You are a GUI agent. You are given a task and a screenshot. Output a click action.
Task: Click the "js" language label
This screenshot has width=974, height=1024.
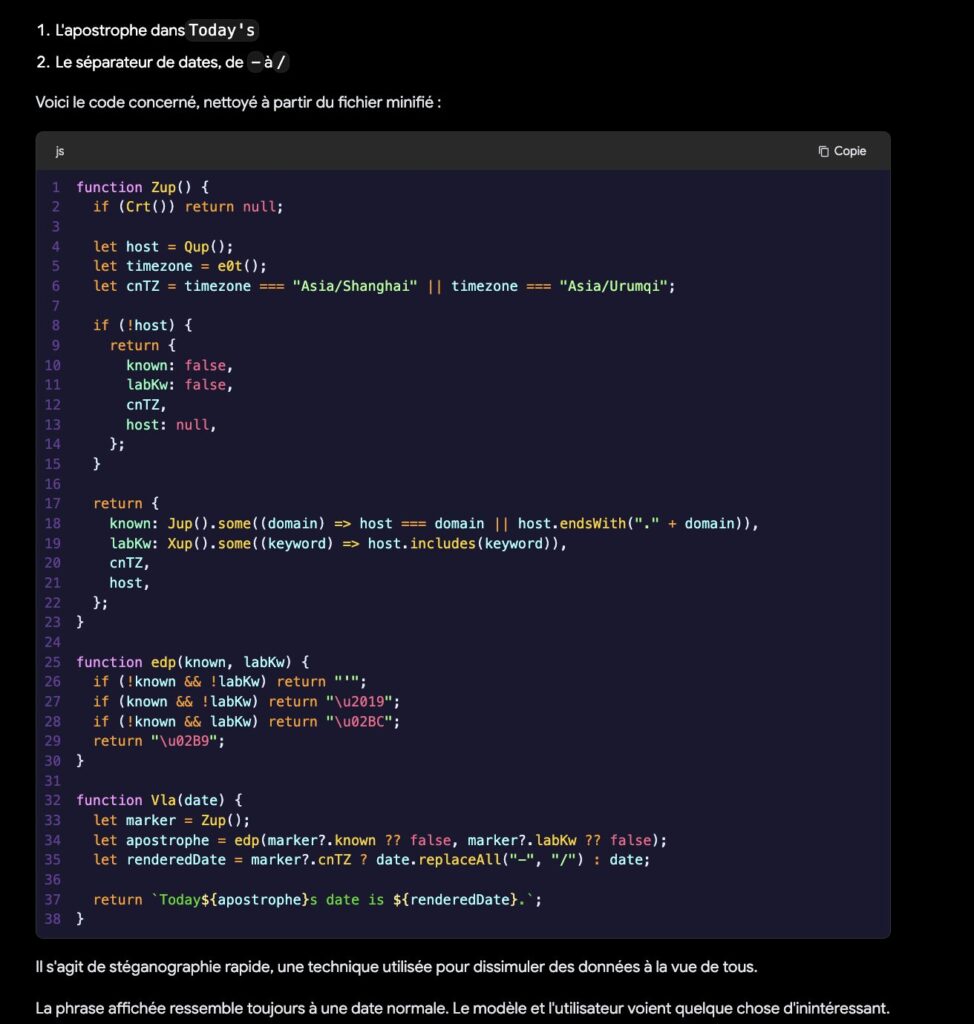click(60, 151)
